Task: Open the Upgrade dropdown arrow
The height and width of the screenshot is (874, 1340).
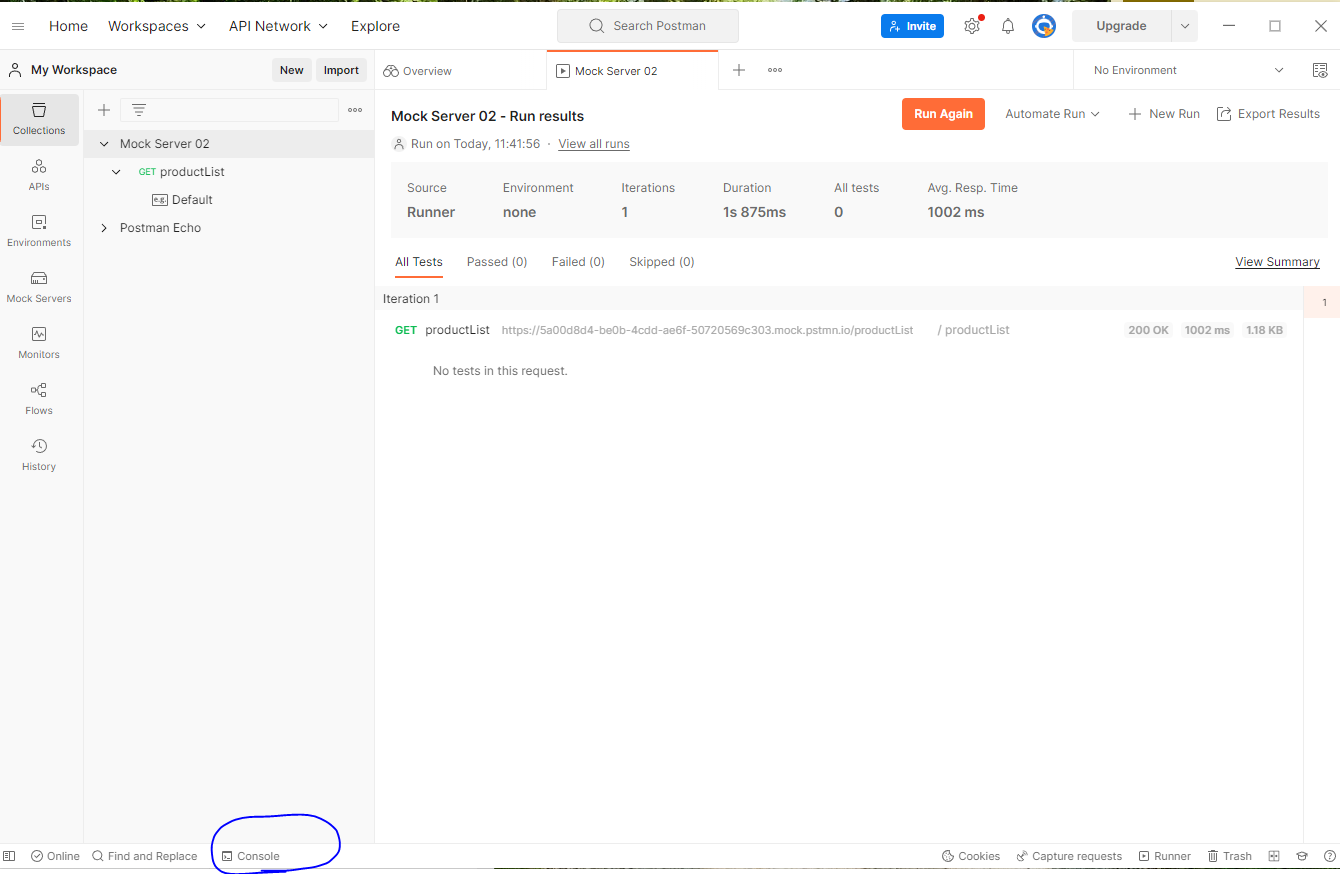Action: pos(1185,26)
